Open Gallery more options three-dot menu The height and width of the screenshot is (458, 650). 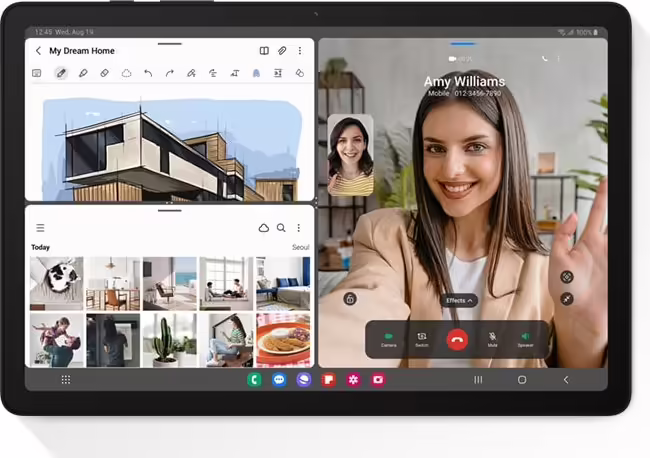pos(299,228)
